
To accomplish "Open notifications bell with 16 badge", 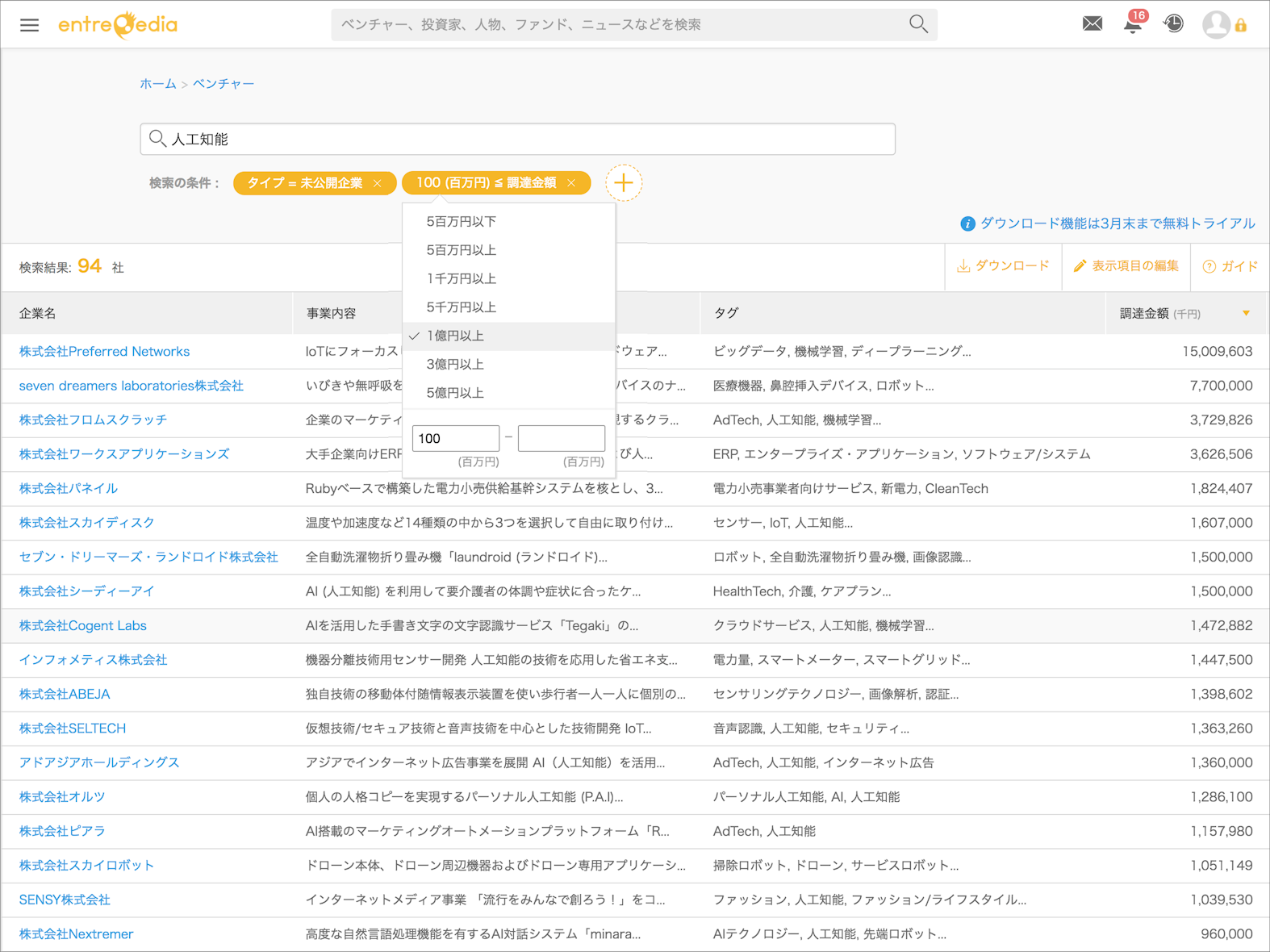I will click(1133, 24).
